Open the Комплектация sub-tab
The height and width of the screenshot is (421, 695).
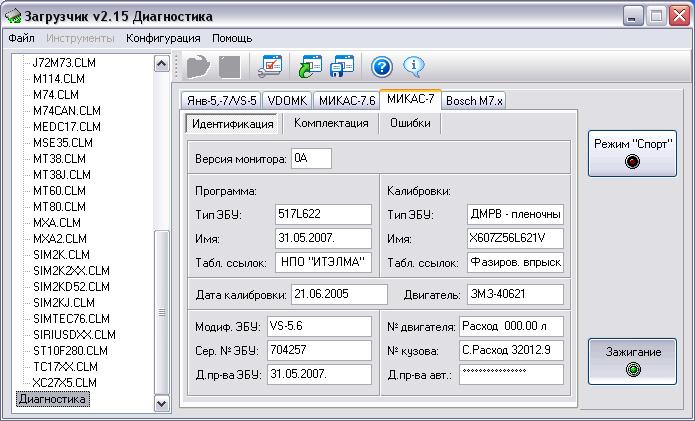click(x=330, y=123)
